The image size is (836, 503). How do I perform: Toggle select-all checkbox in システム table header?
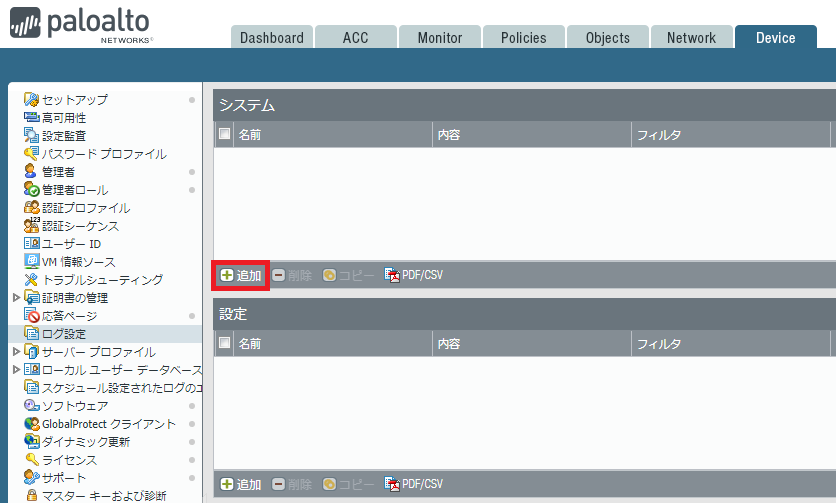(225, 134)
